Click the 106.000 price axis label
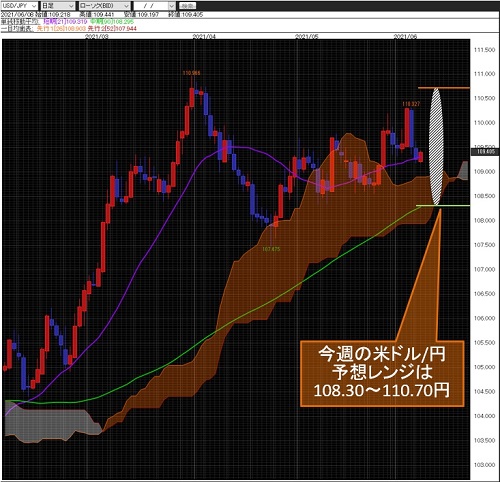This screenshot has height=482, width=500. pyautogui.click(x=485, y=318)
